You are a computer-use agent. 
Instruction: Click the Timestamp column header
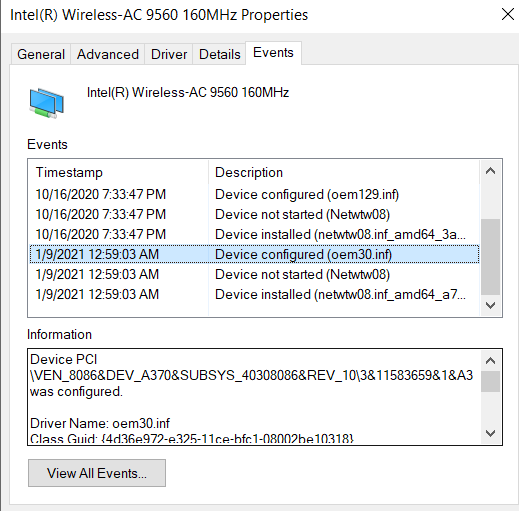[118, 172]
